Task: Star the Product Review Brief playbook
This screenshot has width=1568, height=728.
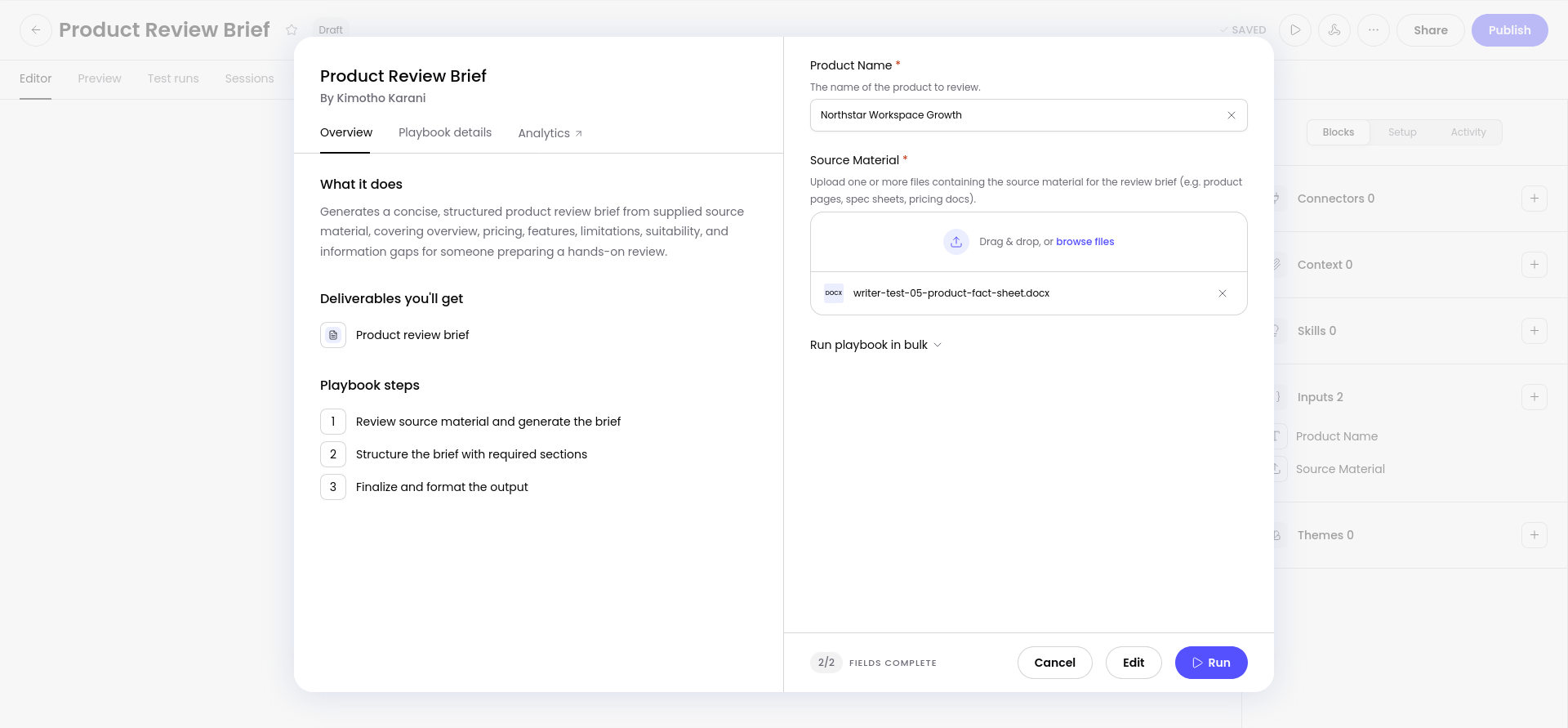Action: [x=292, y=30]
